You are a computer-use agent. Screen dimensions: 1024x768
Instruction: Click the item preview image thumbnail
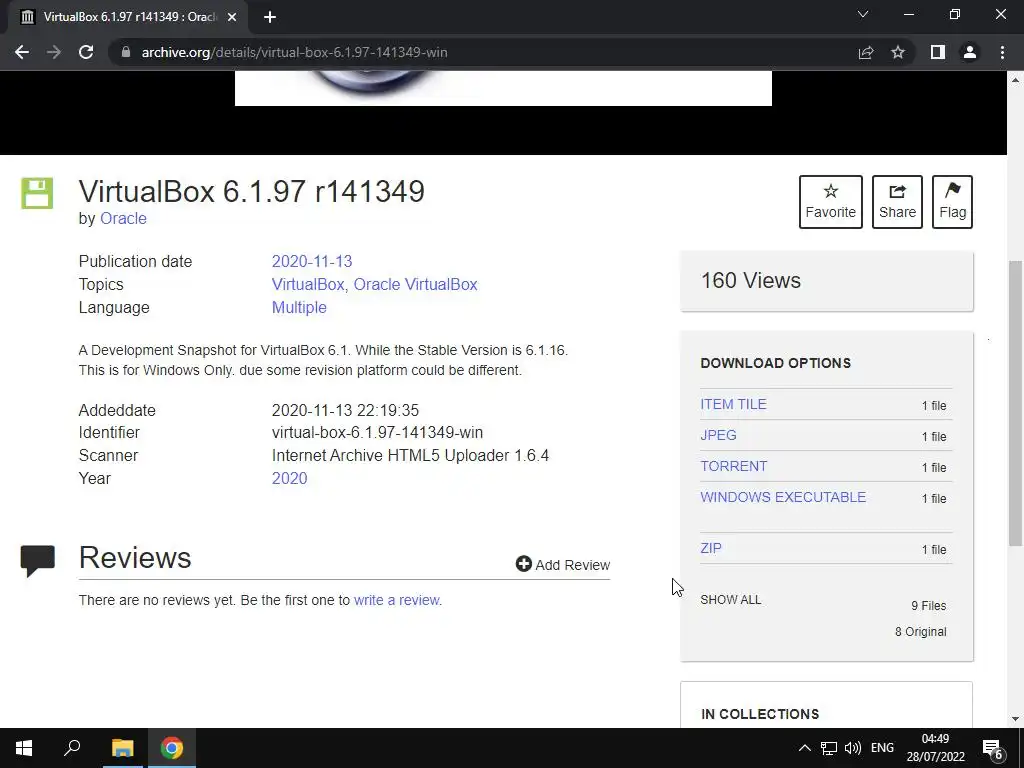pos(503,88)
